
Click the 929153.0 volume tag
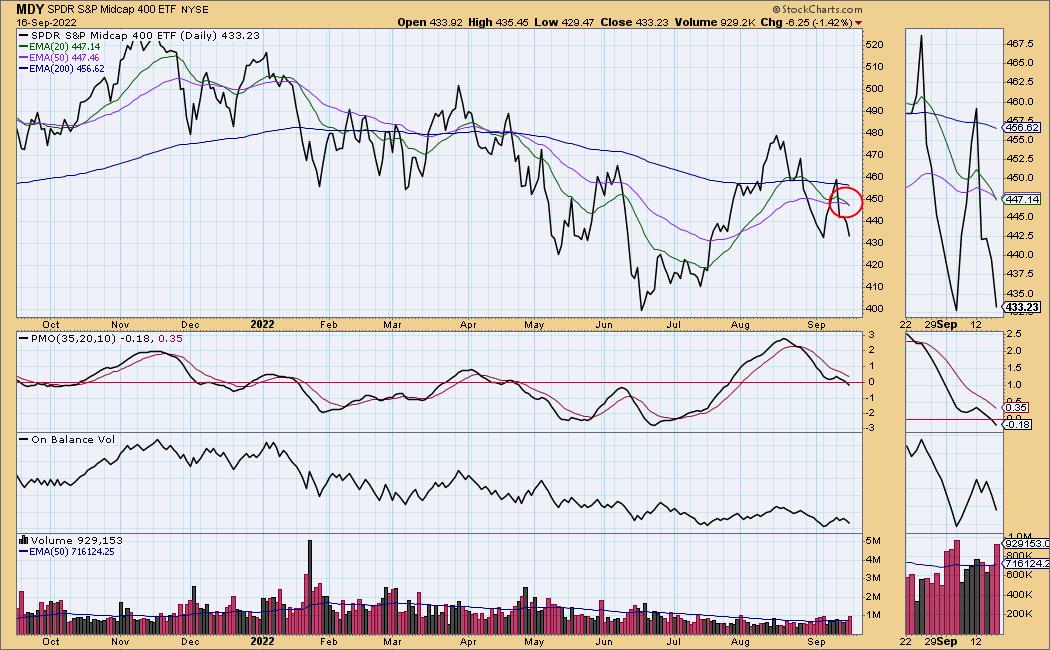[1025, 544]
